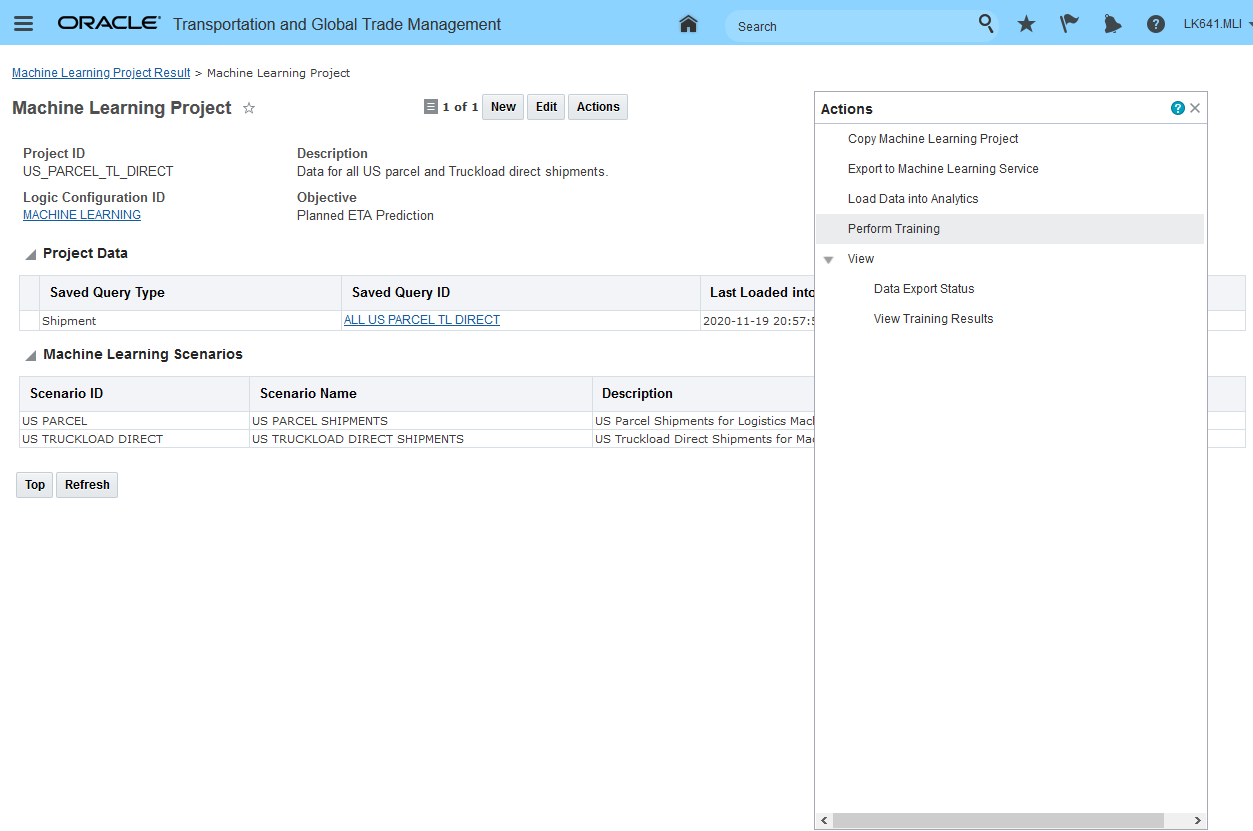1253x831 pixels.
Task: Click the Saved Query ID column header
Action: point(521,293)
